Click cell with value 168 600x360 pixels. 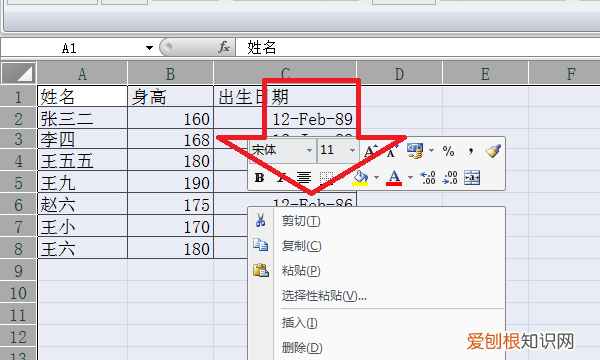(x=170, y=139)
